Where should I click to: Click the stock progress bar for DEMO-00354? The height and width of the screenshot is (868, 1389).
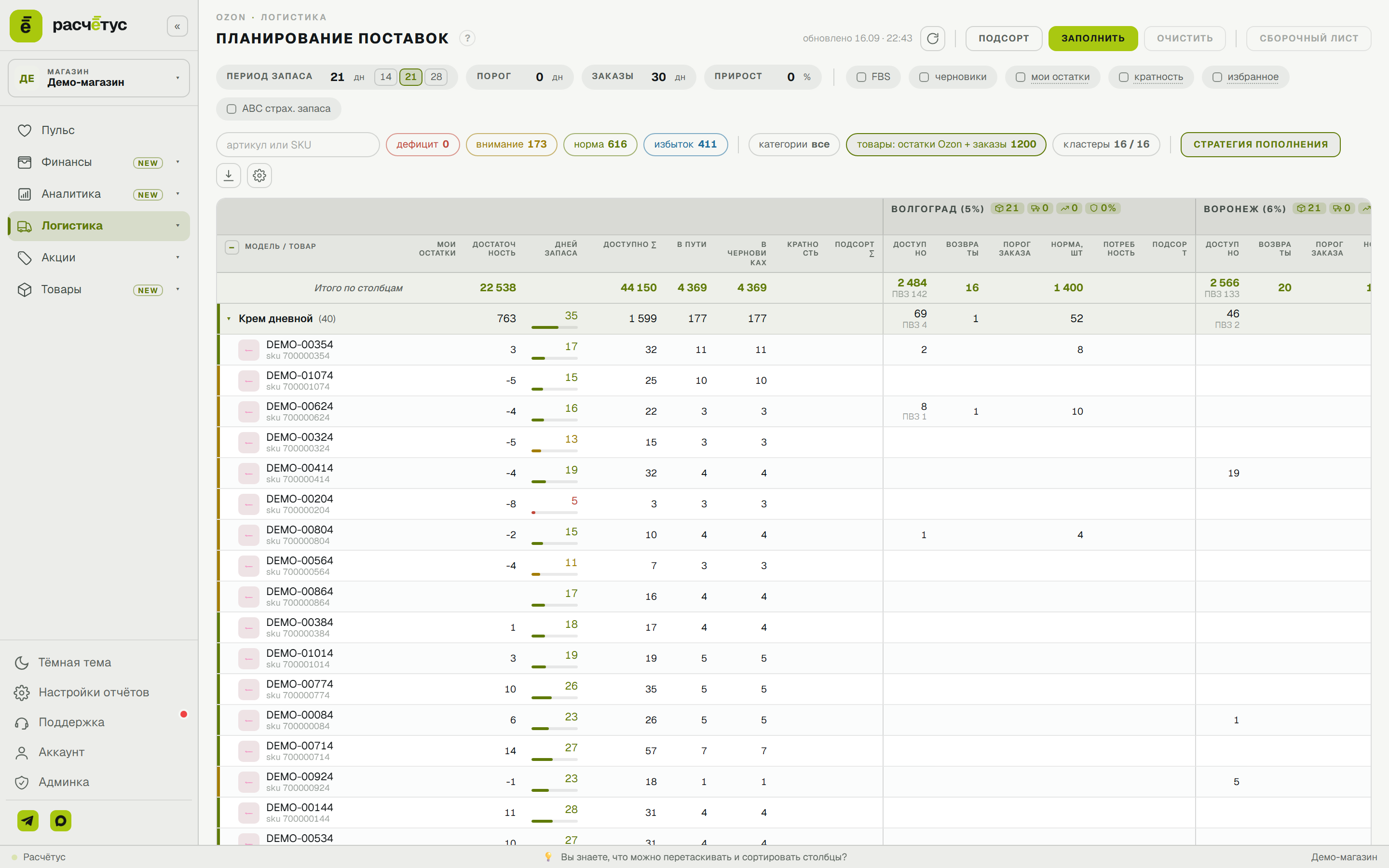(x=554, y=358)
